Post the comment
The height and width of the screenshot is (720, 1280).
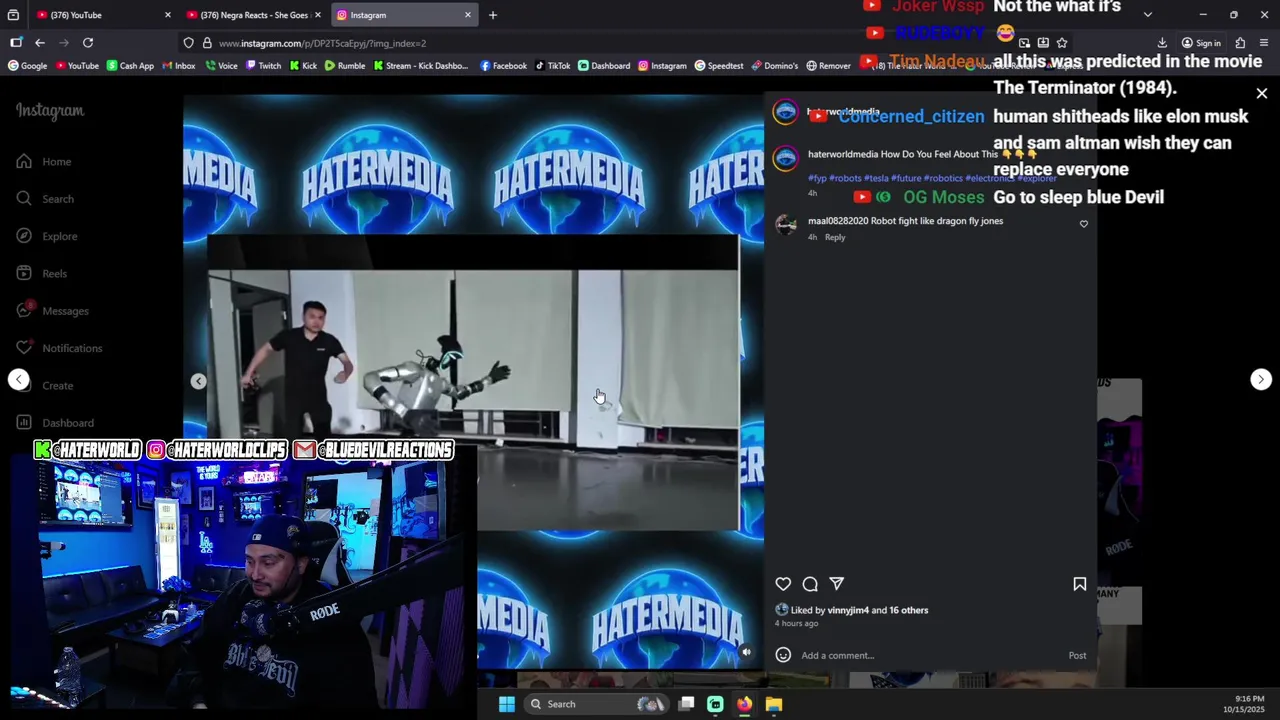1077,656
